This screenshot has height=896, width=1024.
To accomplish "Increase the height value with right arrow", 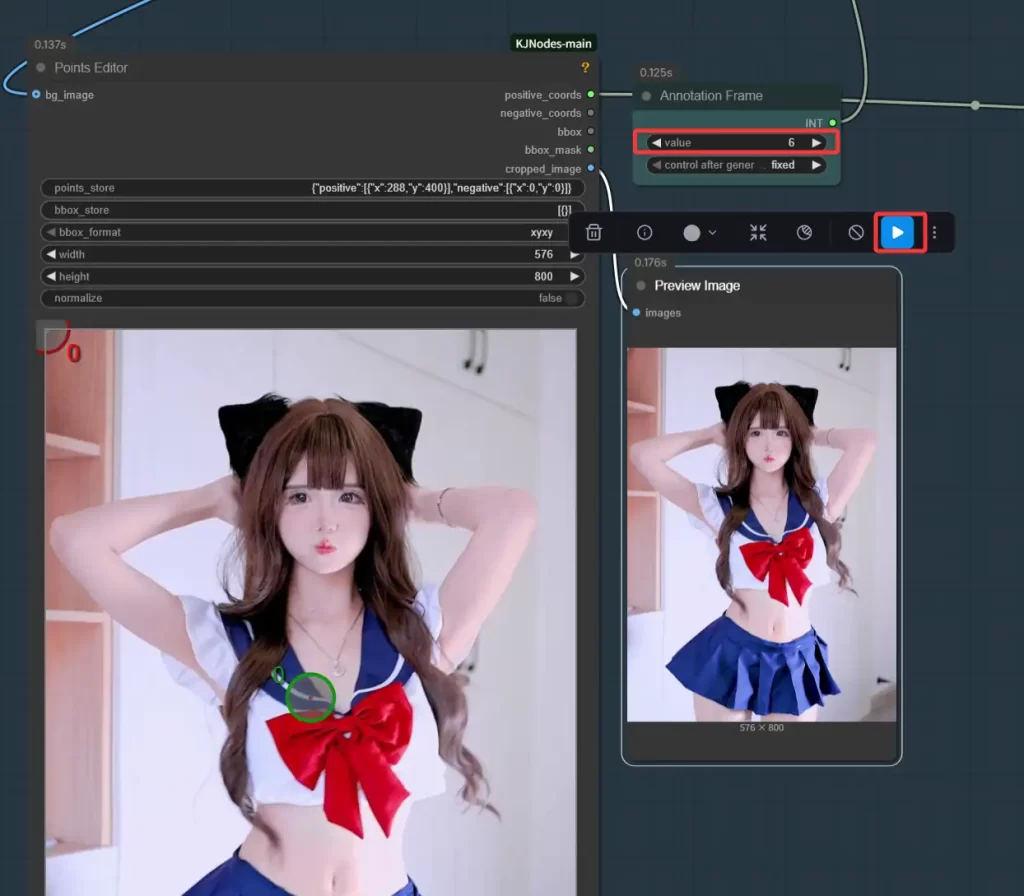I will click(574, 276).
